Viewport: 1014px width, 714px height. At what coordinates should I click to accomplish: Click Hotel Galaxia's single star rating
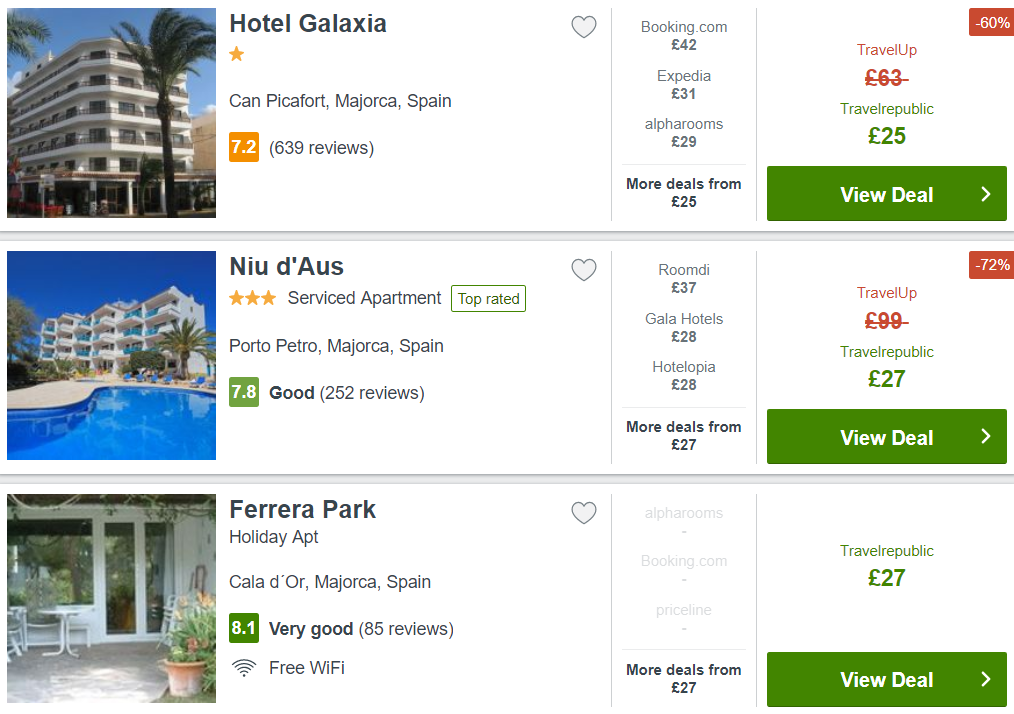point(237,54)
